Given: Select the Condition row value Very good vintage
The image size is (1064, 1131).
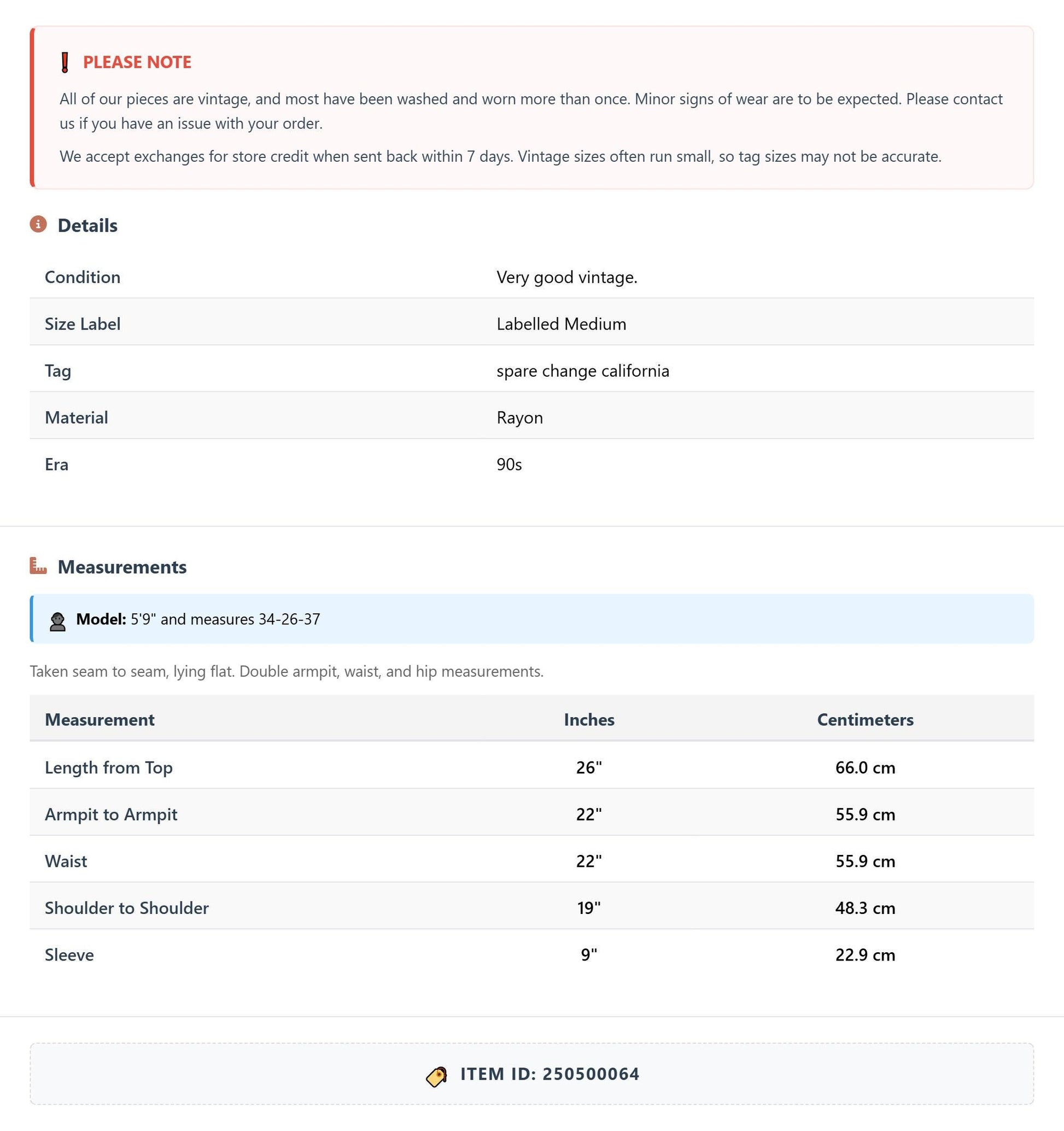Looking at the screenshot, I should point(566,278).
